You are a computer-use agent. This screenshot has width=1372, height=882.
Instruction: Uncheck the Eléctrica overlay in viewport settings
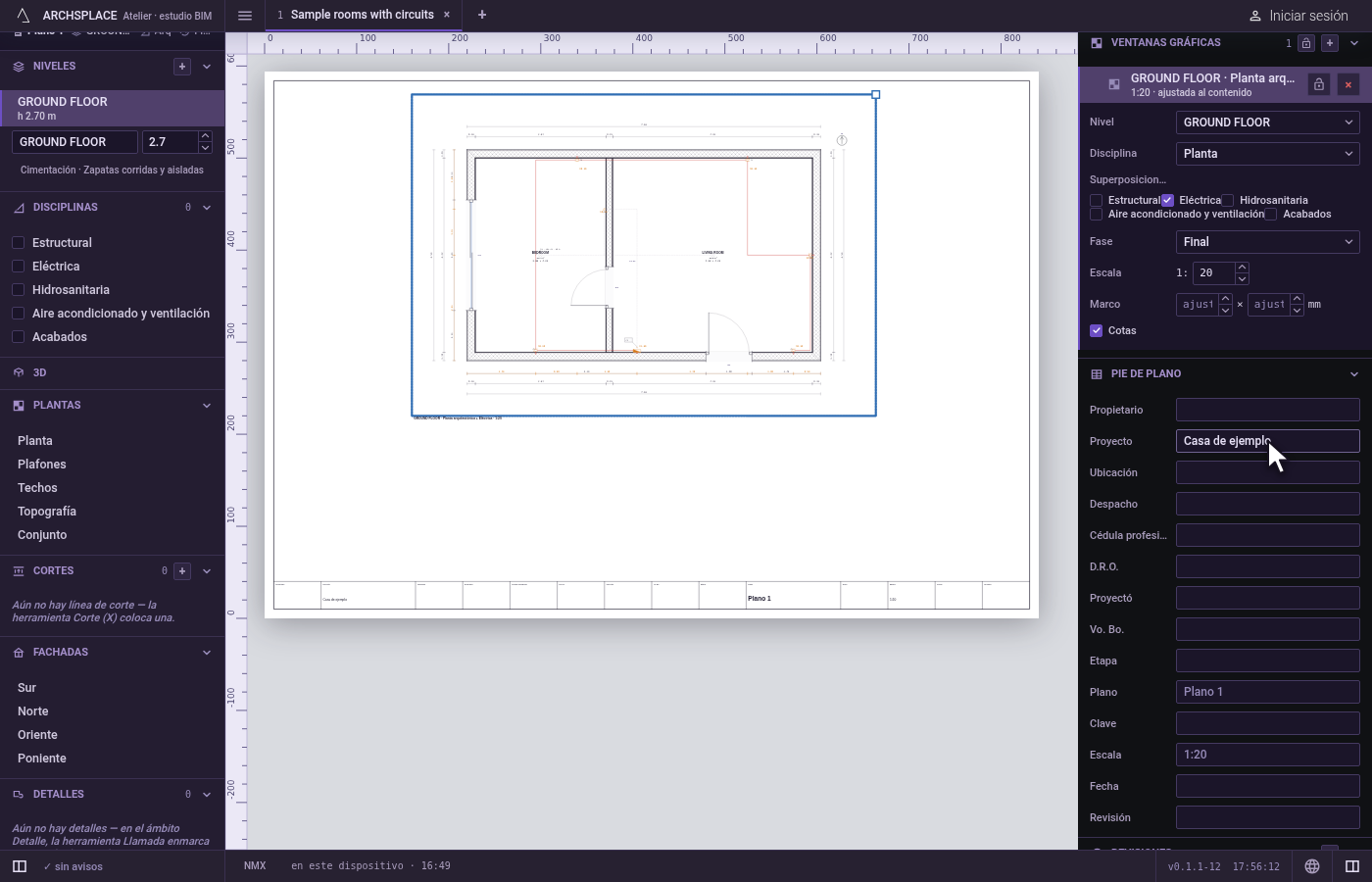click(1167, 200)
